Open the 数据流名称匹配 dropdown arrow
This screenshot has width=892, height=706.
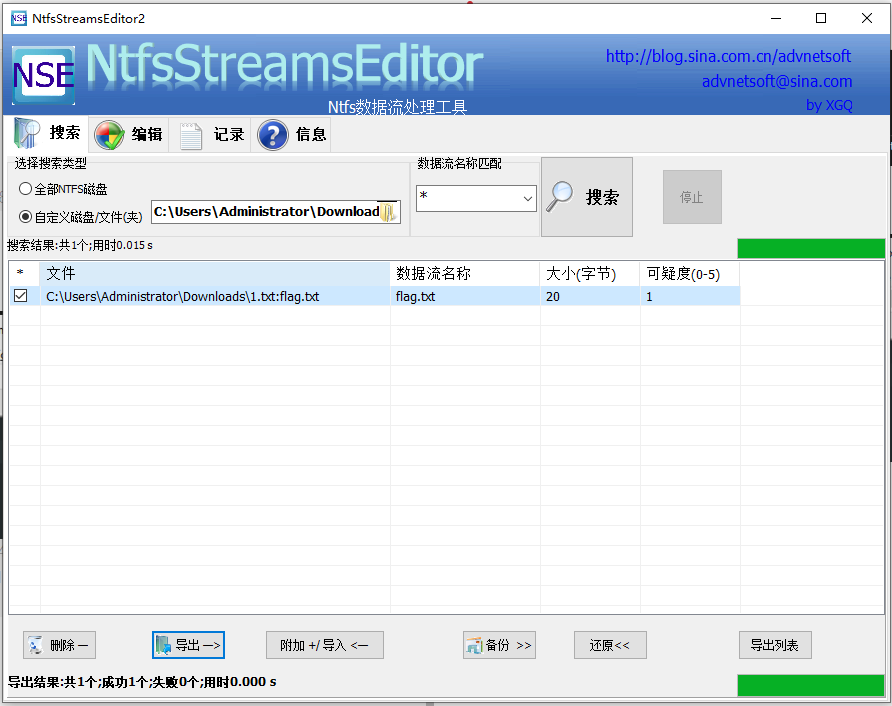click(527, 199)
